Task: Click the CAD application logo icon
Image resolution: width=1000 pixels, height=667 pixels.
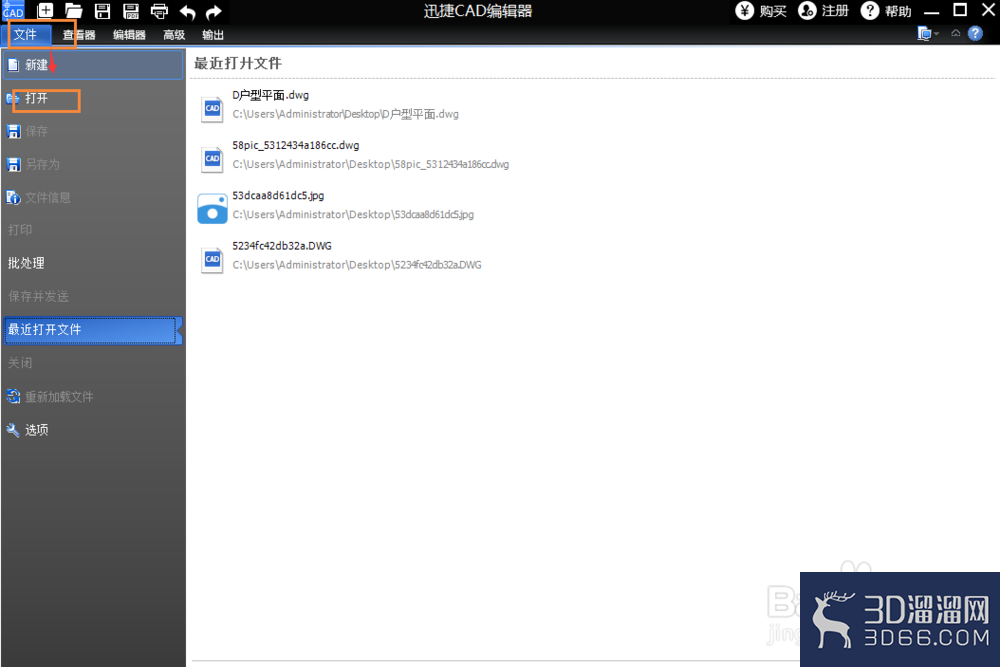Action: coord(13,10)
